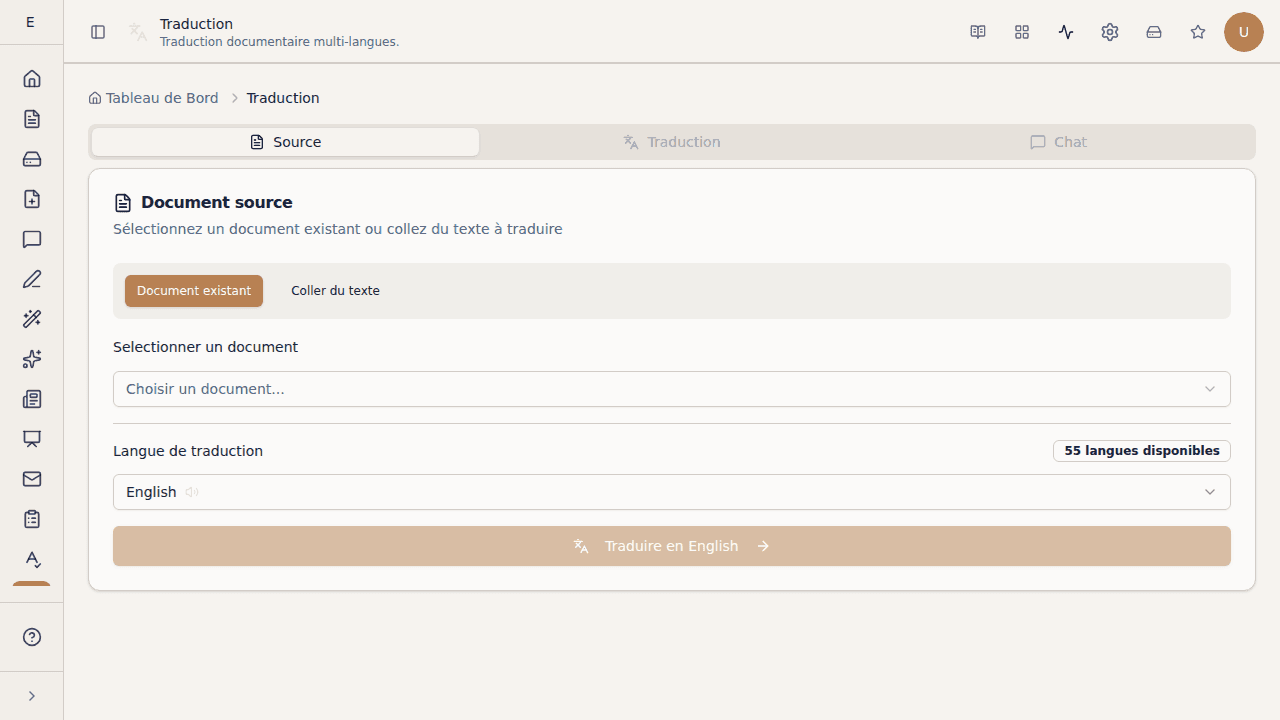This screenshot has height=720, width=1280.
Task: Open the mail envelope icon in the sidebar
Action: (31, 479)
